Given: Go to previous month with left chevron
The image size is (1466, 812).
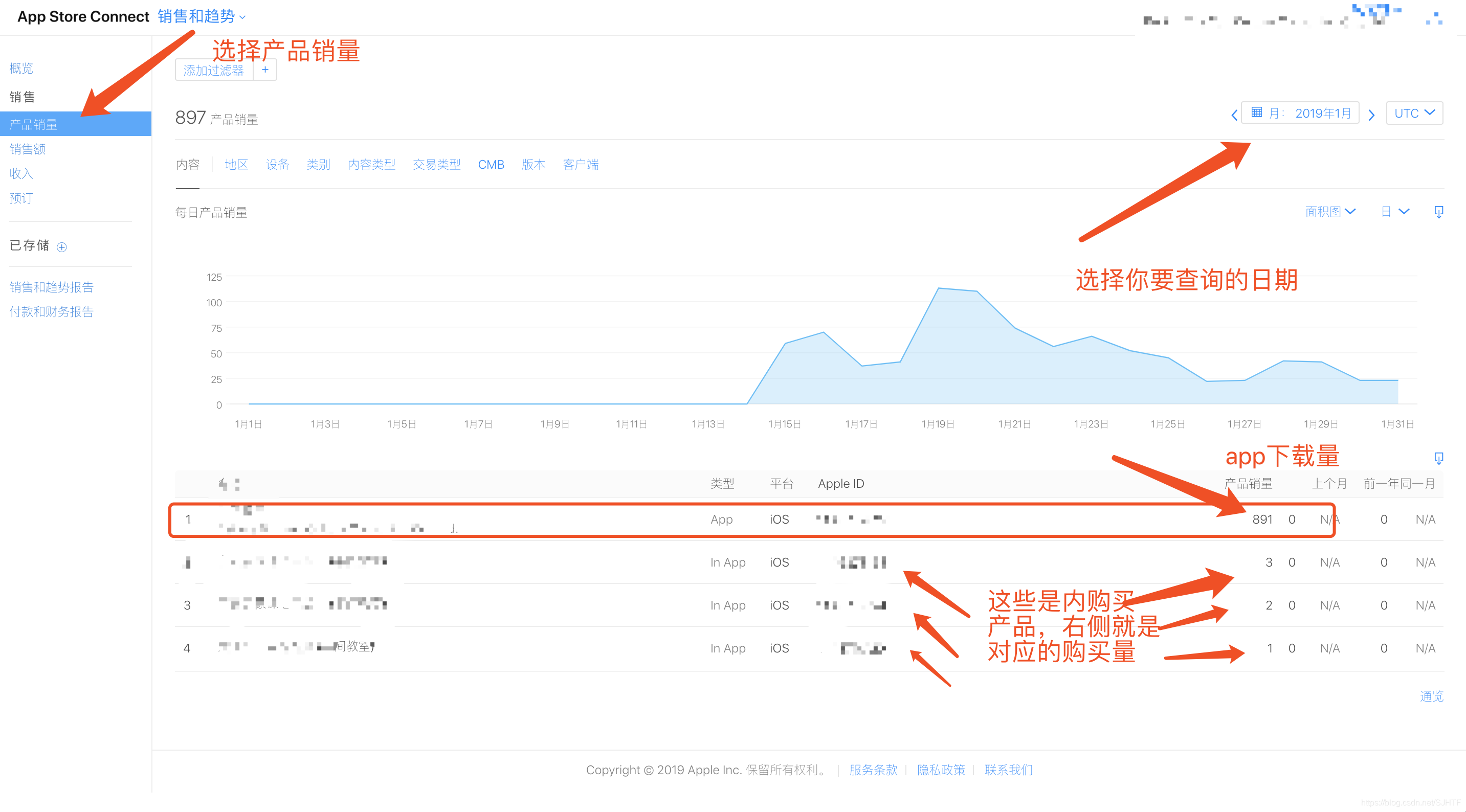Looking at the screenshot, I should click(x=1234, y=115).
